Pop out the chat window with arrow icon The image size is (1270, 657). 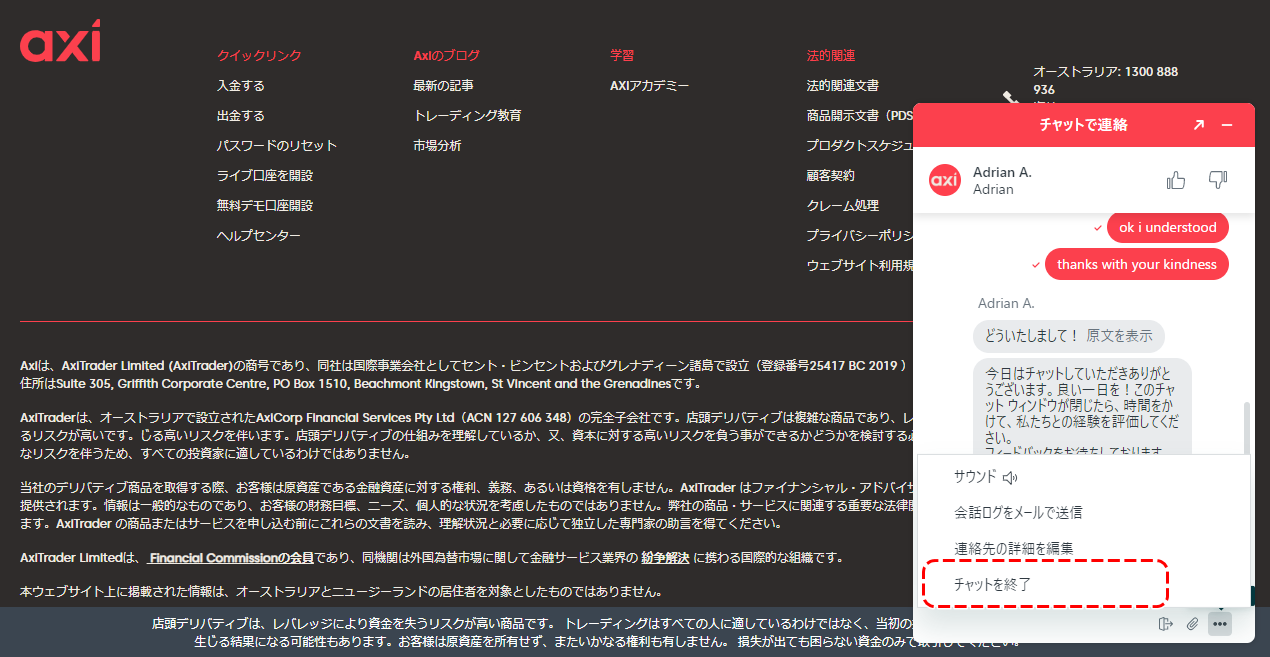tap(1199, 125)
